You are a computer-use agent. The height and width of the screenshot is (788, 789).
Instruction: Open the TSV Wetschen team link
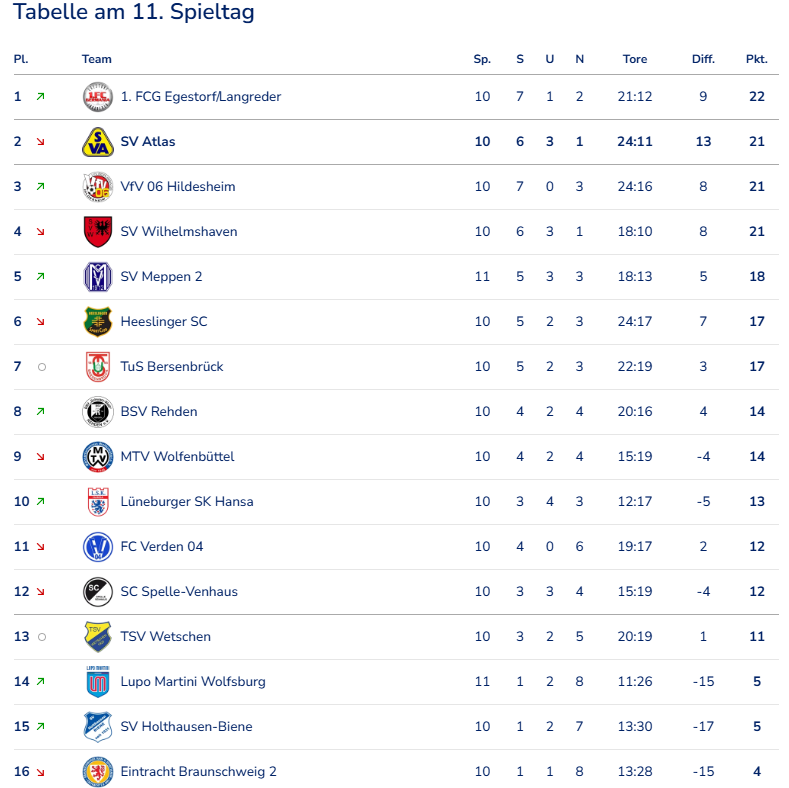click(165, 637)
